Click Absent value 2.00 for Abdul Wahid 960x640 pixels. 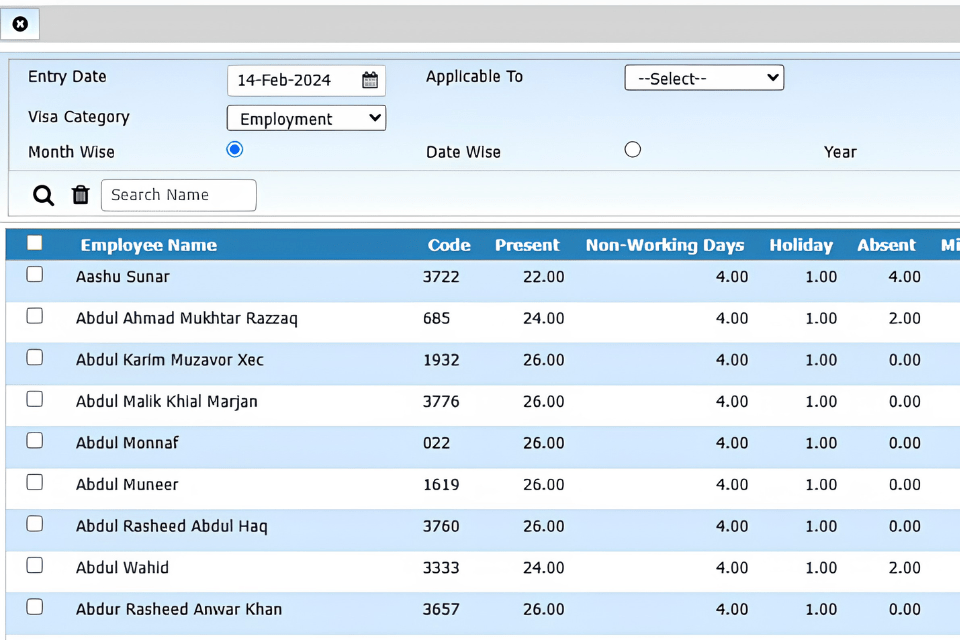[x=904, y=568]
